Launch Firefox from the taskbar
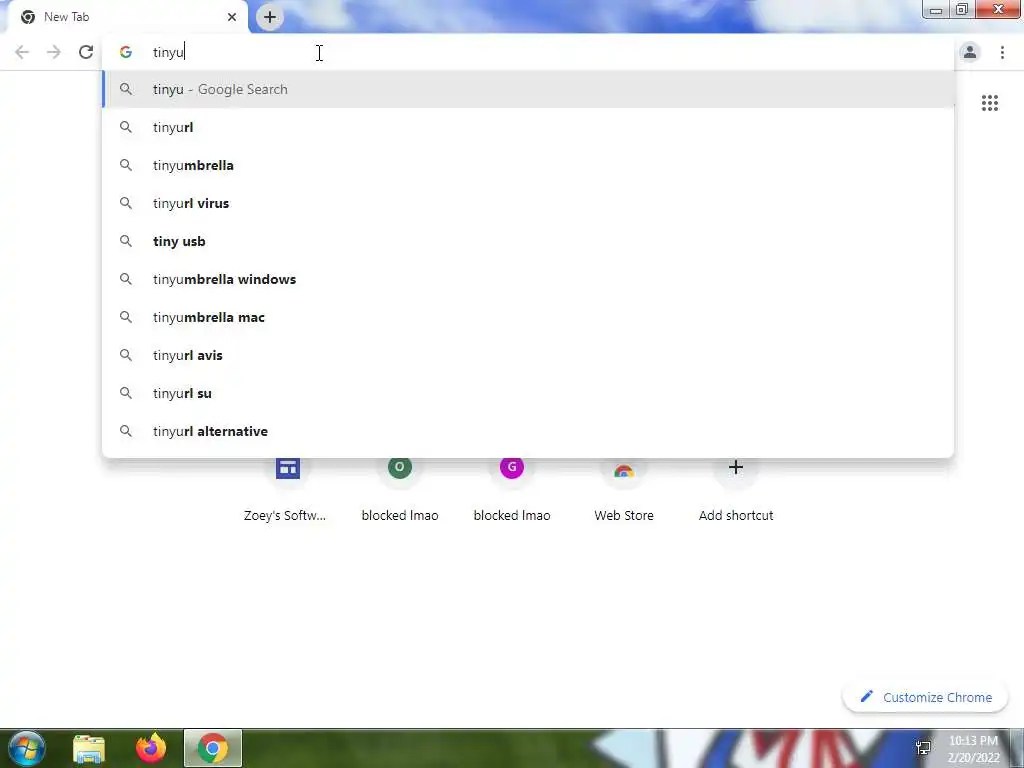The height and width of the screenshot is (768, 1024). (151, 748)
